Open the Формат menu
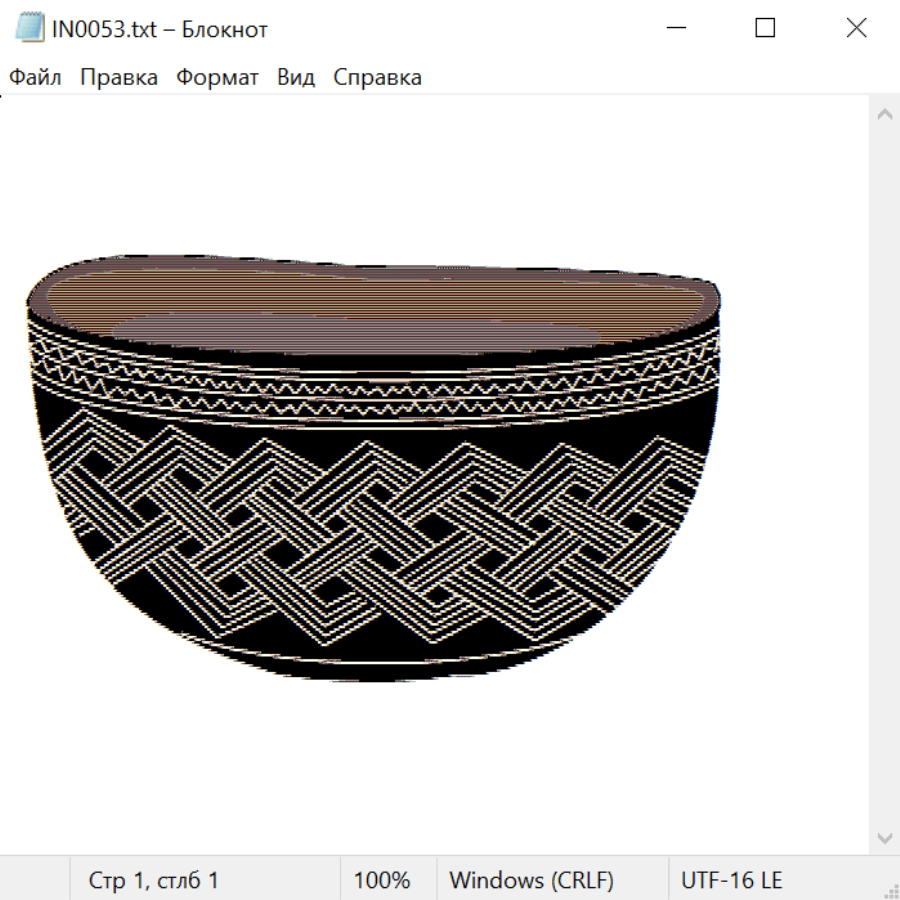This screenshot has width=900, height=900. click(217, 77)
